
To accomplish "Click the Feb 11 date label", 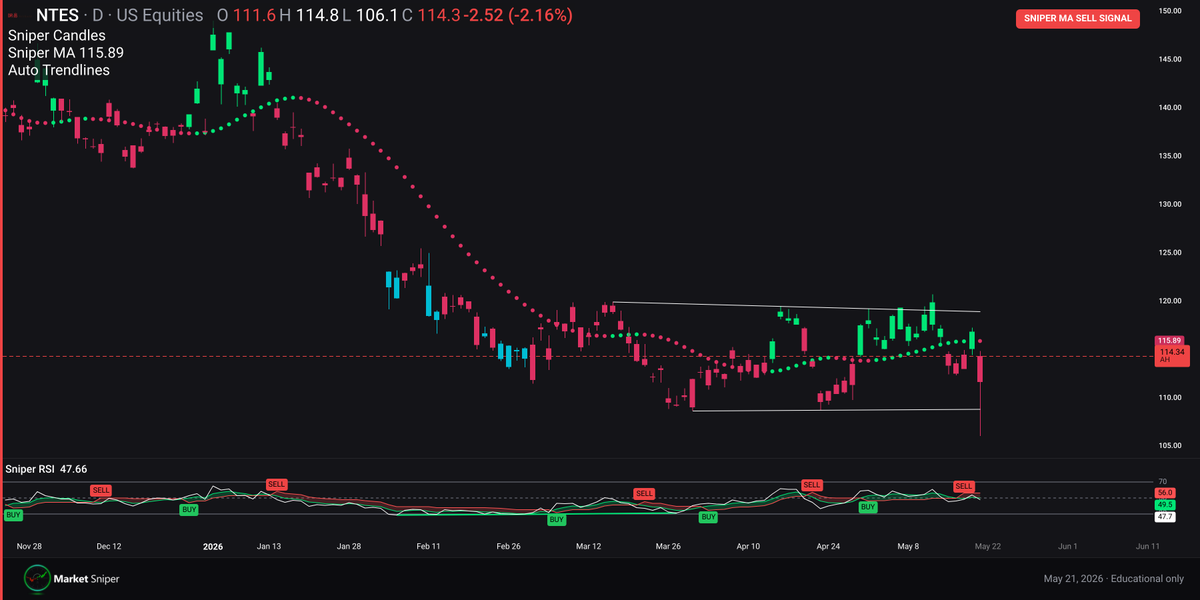I will point(429,547).
